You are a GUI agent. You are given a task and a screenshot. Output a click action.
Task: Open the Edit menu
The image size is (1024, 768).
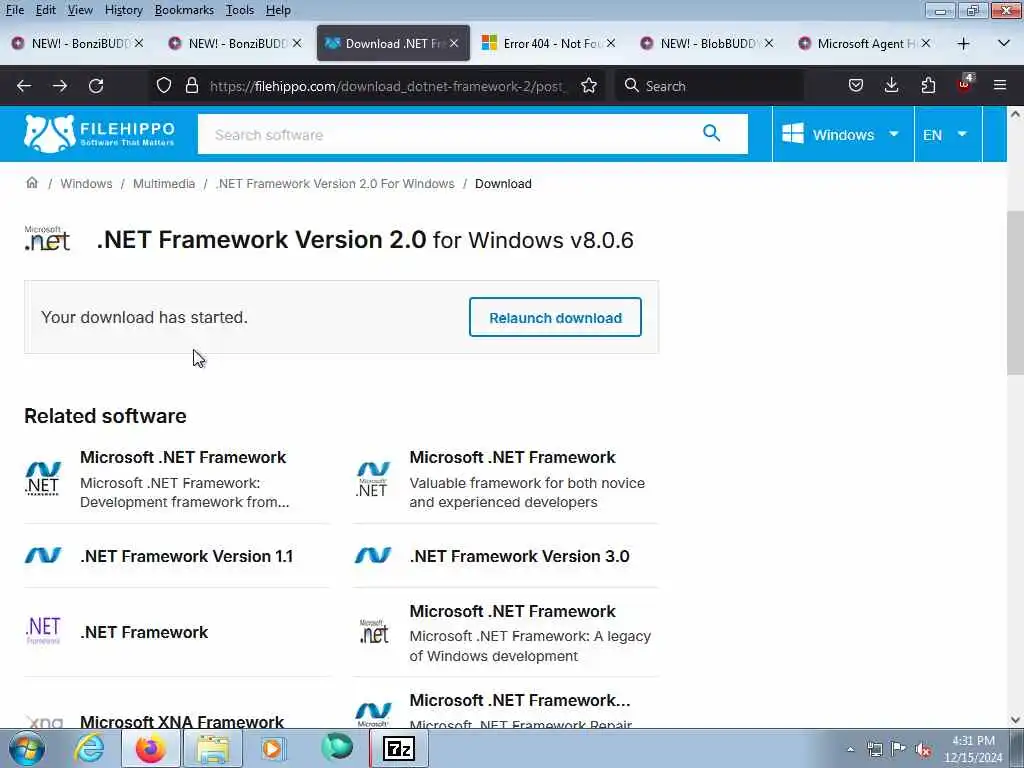point(46,10)
